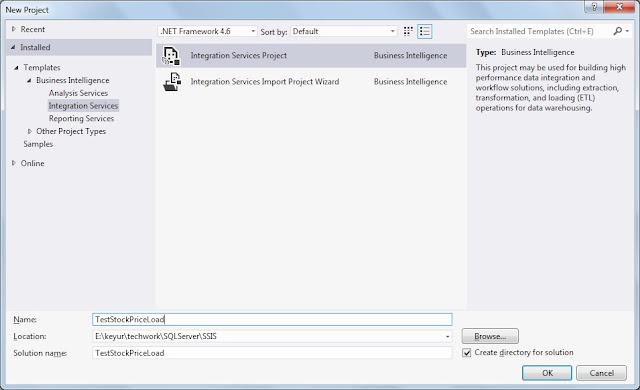This screenshot has width=640, height=390.
Task: Select Reporting Services in the tree
Action: (81, 118)
